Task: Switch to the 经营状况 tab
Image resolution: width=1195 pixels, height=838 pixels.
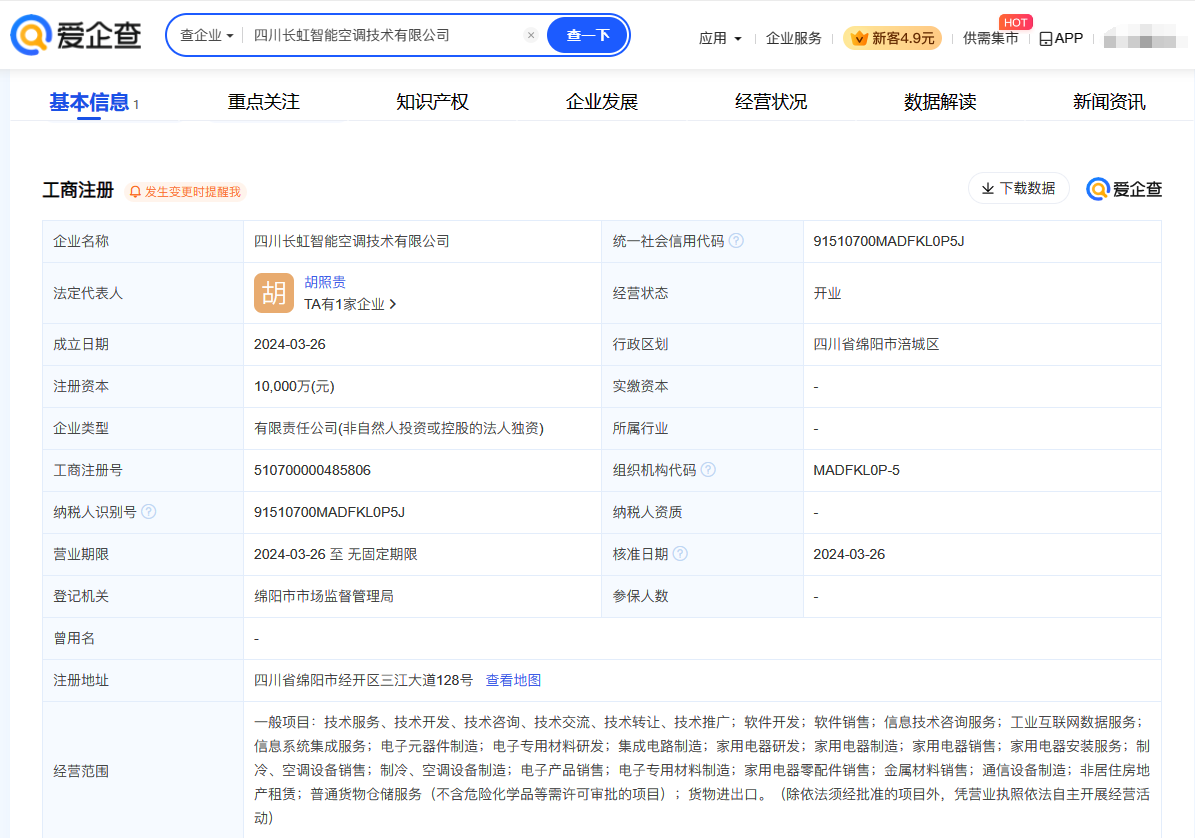Action: (771, 102)
